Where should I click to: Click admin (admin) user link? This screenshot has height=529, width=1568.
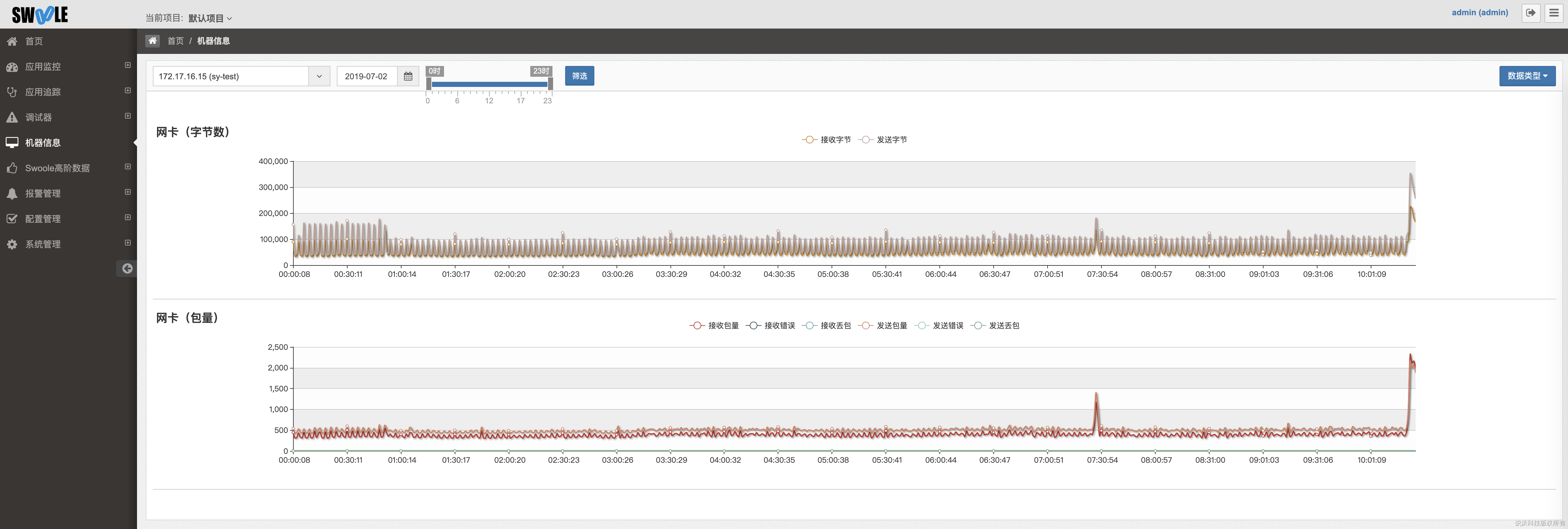pyautogui.click(x=1479, y=13)
